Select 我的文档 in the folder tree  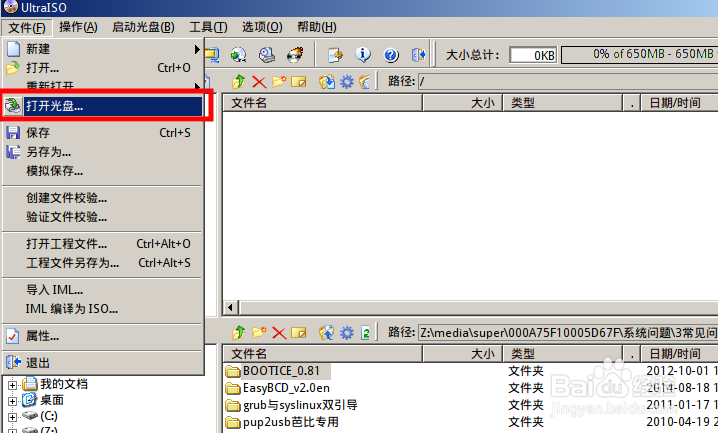[64, 384]
